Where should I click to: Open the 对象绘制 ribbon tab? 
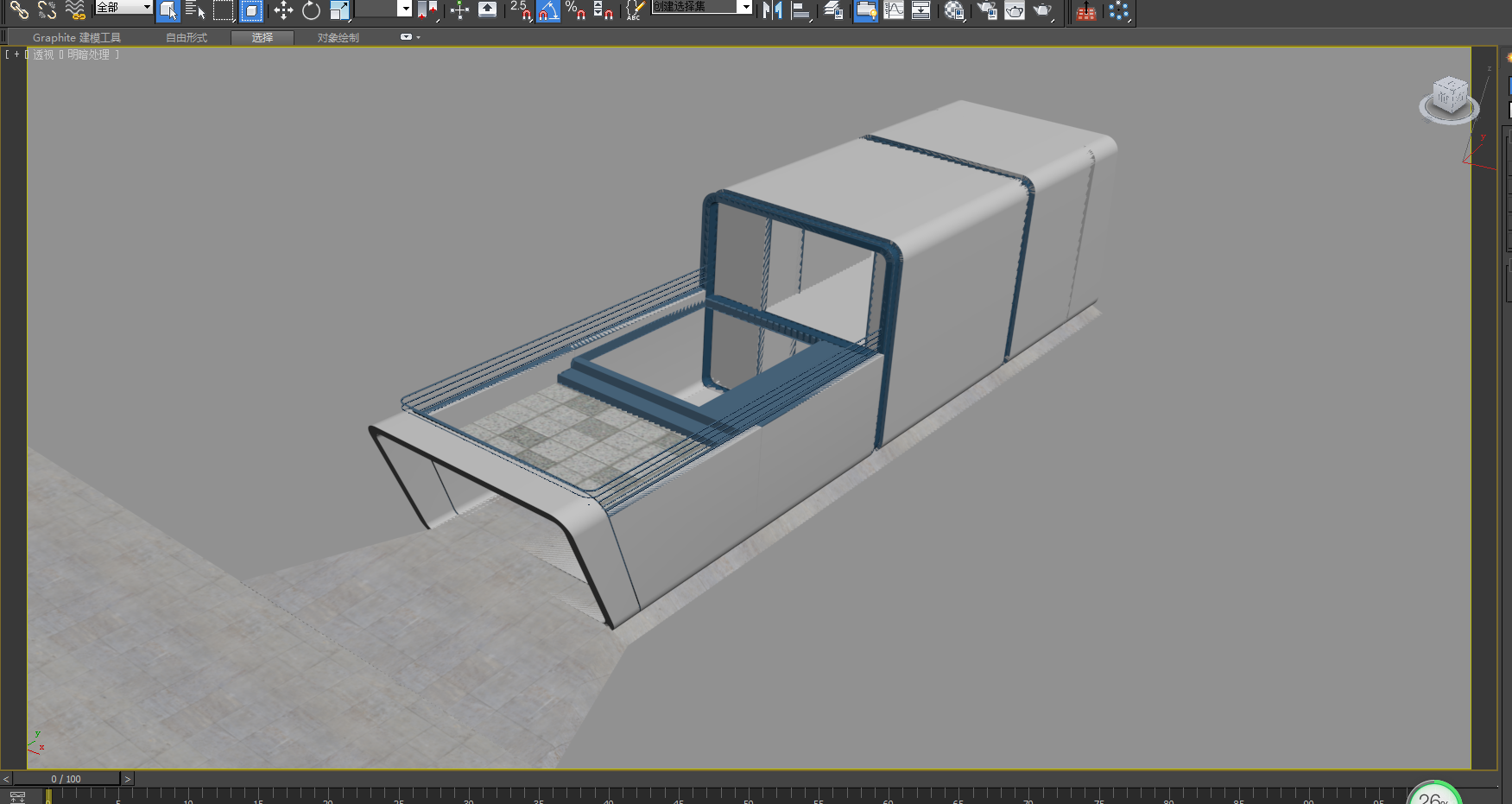(x=338, y=38)
